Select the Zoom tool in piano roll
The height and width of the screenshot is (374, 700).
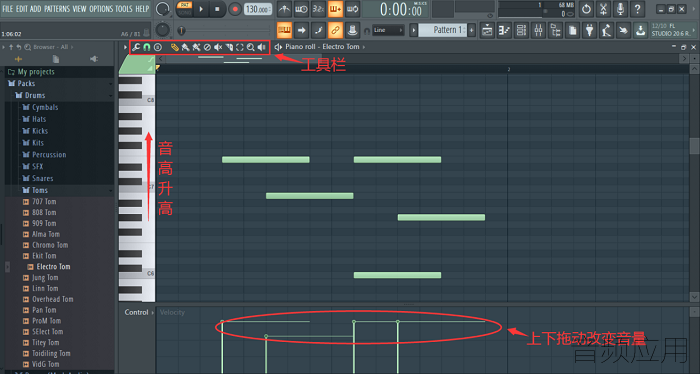250,47
